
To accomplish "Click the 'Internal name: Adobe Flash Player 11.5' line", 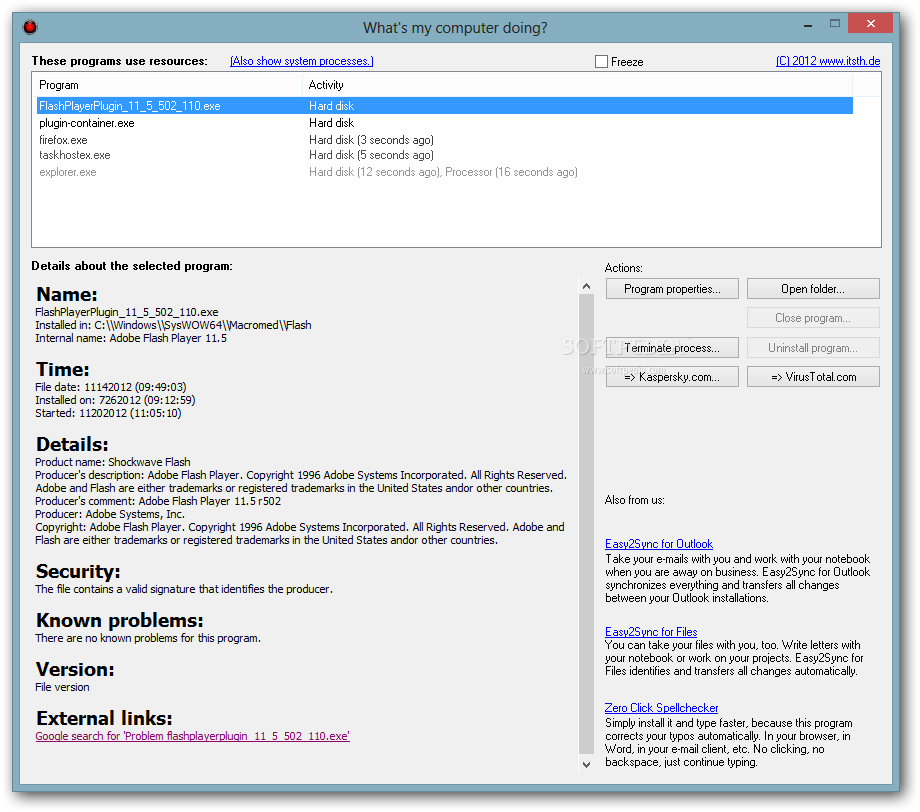I will pyautogui.click(x=131, y=339).
